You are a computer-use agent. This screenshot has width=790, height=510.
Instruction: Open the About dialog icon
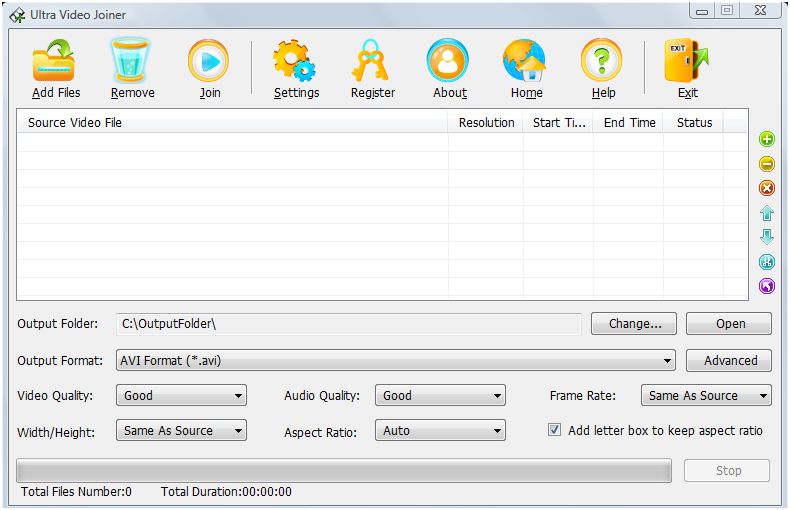(x=447, y=60)
